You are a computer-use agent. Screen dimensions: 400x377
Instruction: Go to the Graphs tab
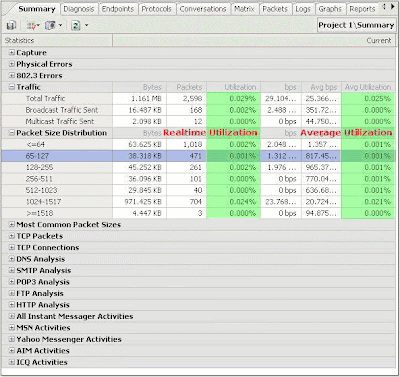click(x=330, y=9)
